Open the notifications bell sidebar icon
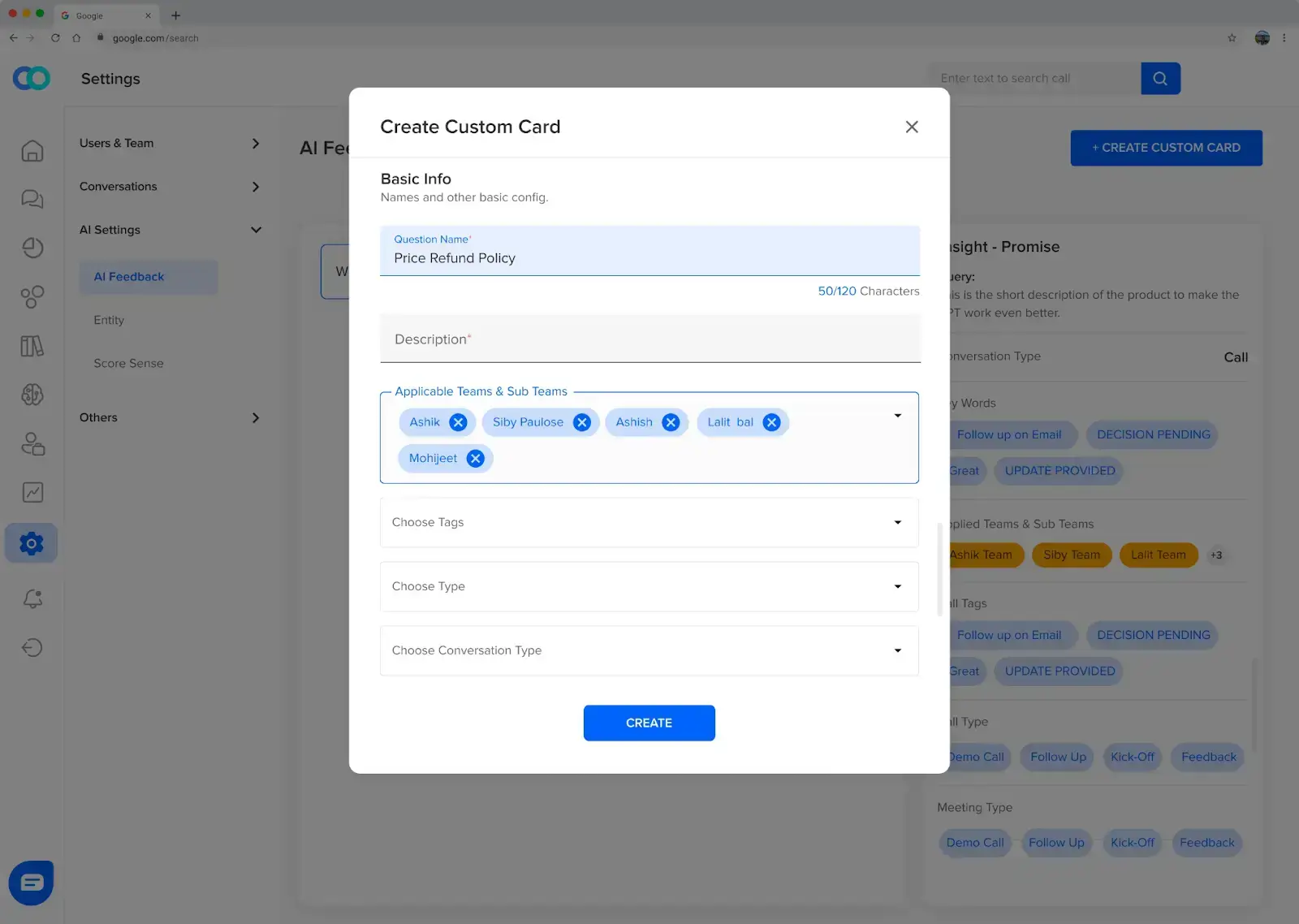Viewport: 1299px width, 924px height. tap(32, 598)
